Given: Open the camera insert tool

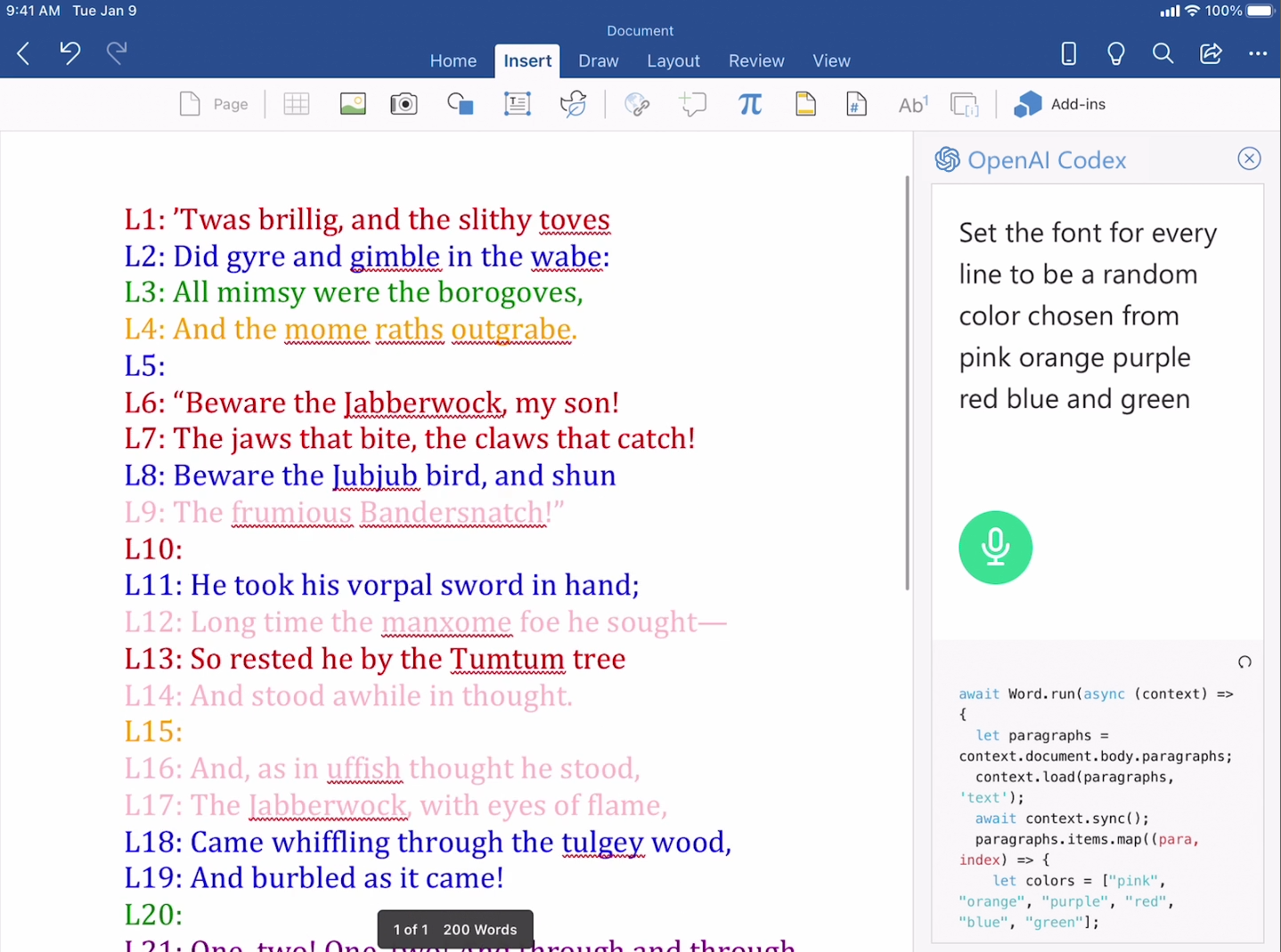Looking at the screenshot, I should 404,104.
